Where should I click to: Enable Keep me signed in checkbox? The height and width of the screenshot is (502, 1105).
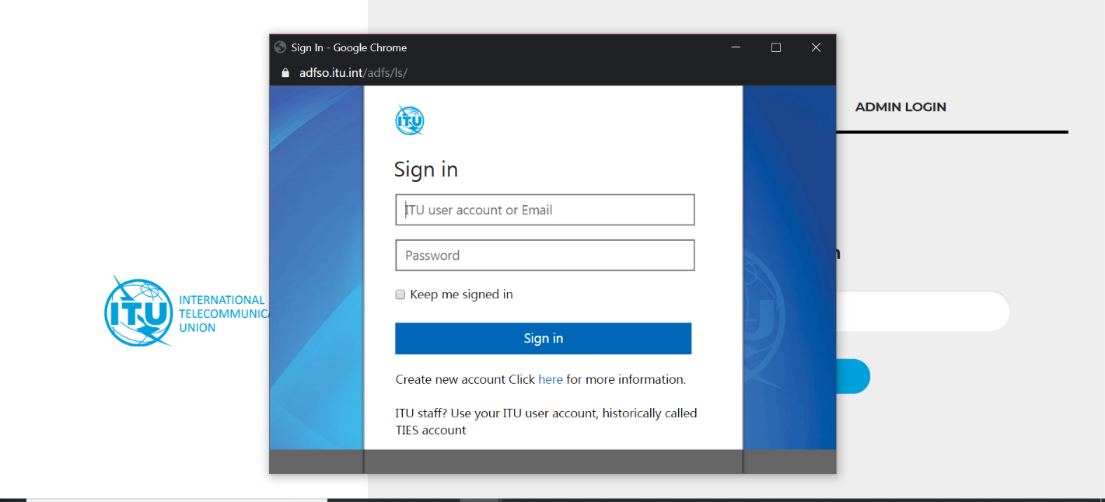click(x=400, y=295)
